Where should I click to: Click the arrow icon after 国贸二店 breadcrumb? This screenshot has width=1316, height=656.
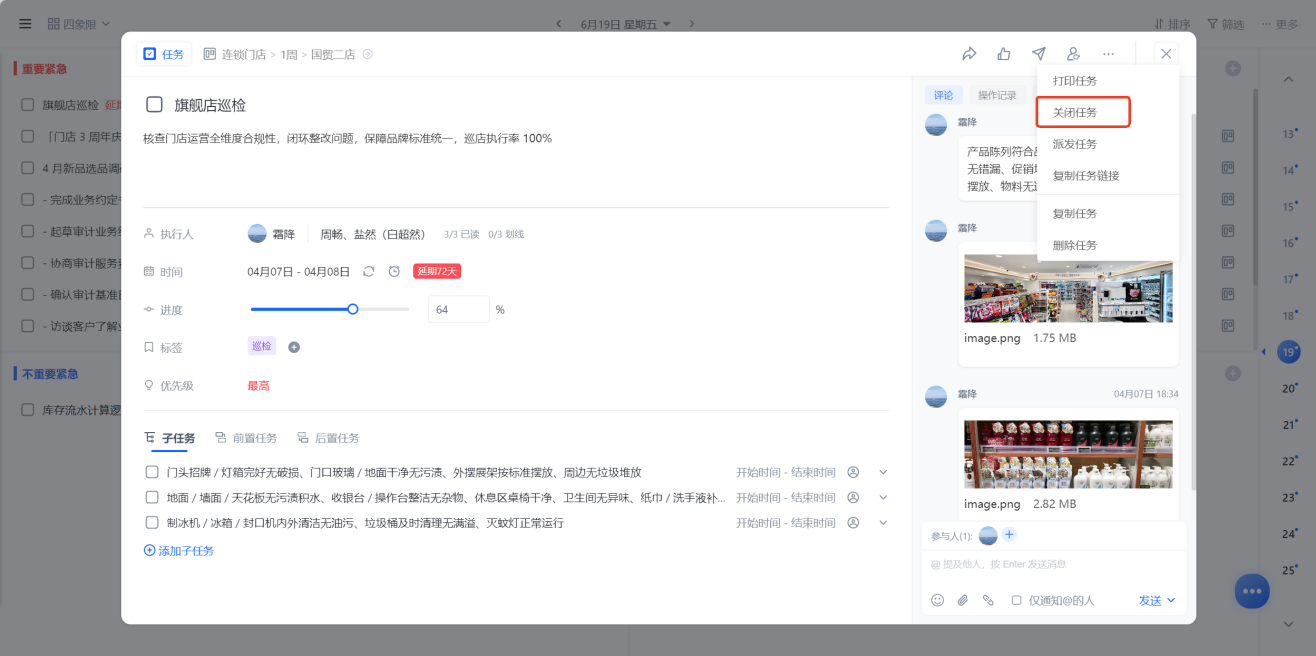pyautogui.click(x=367, y=54)
